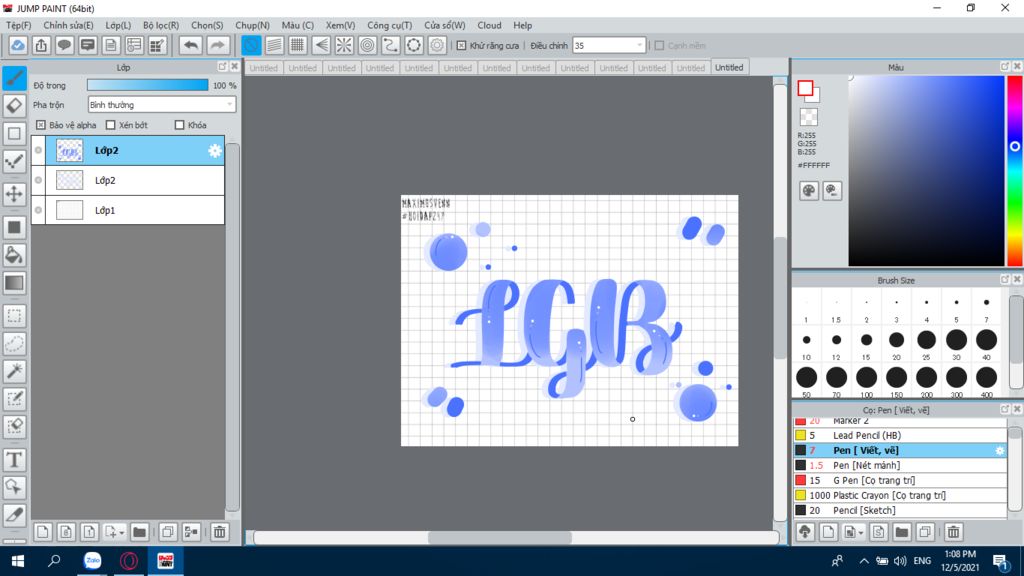
Task: Toggle visibility of selected top Lớp2 layer
Action: coord(39,151)
